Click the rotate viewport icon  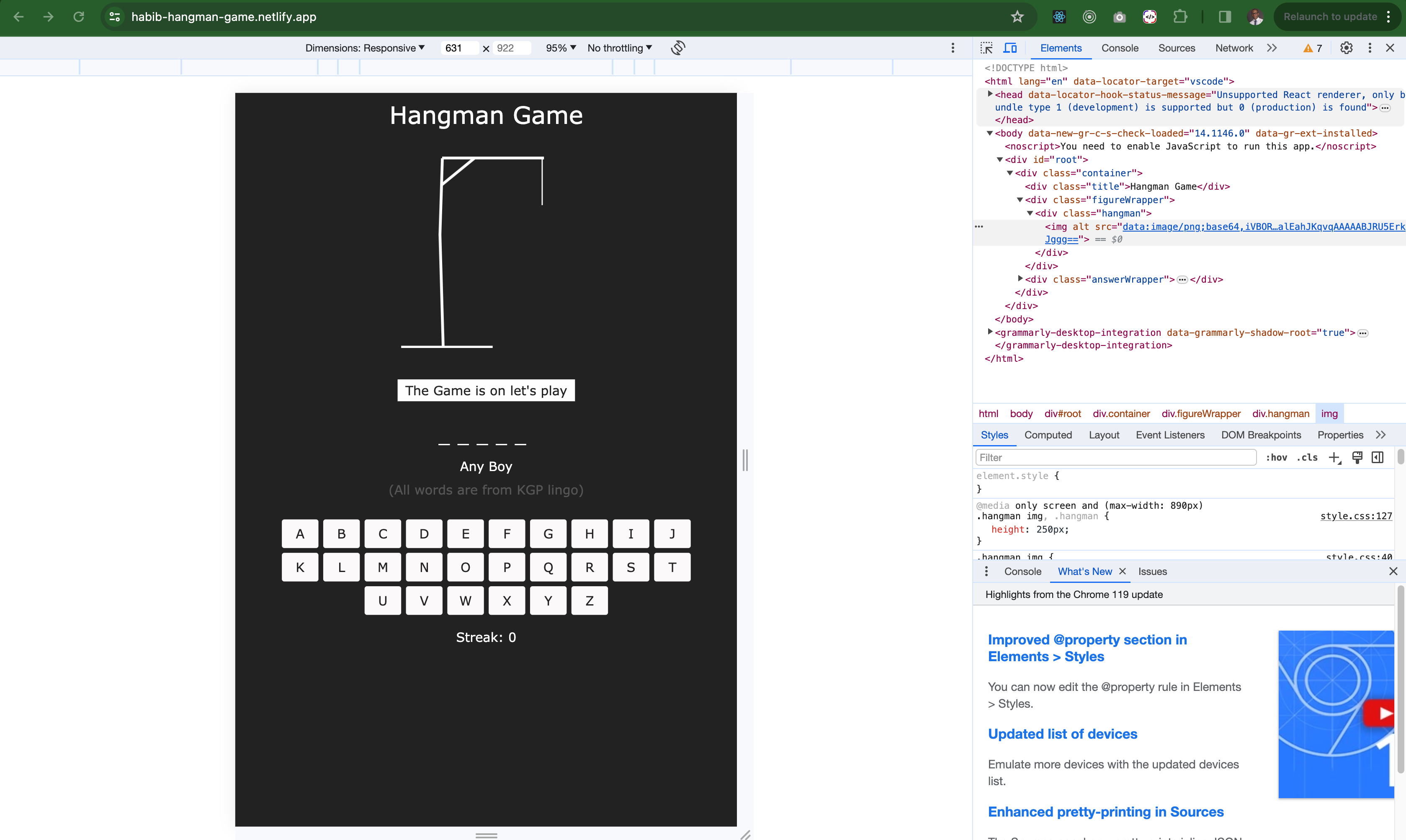tap(678, 48)
